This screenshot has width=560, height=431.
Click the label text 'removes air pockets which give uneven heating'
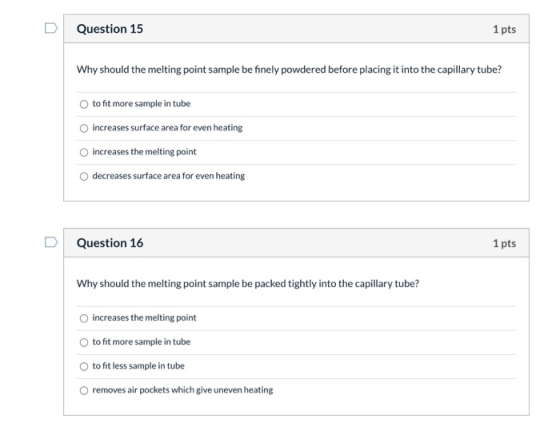click(x=183, y=390)
